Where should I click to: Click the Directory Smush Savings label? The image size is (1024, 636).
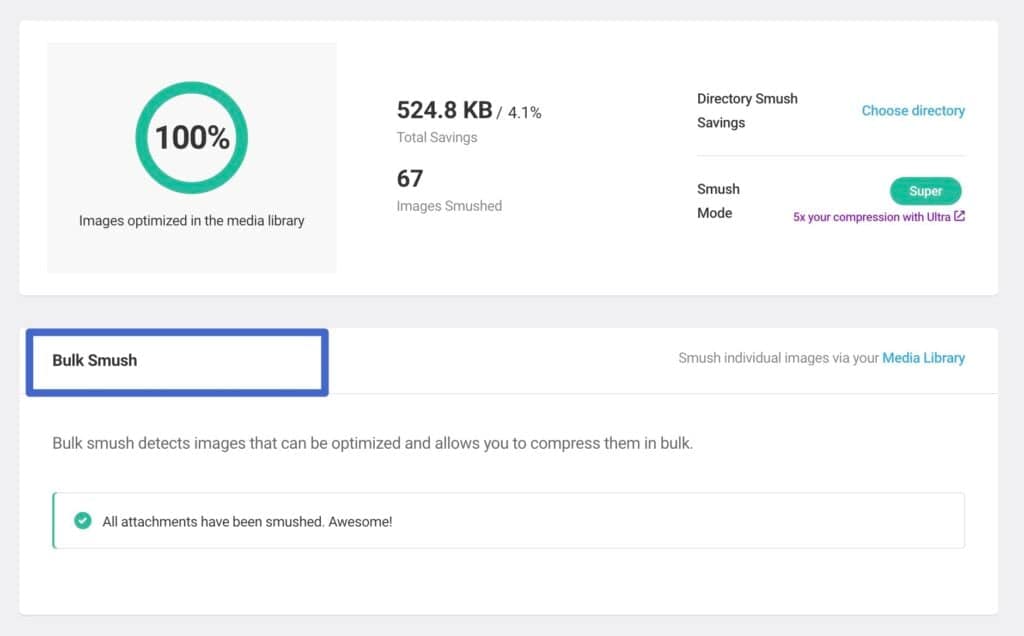tap(746, 111)
